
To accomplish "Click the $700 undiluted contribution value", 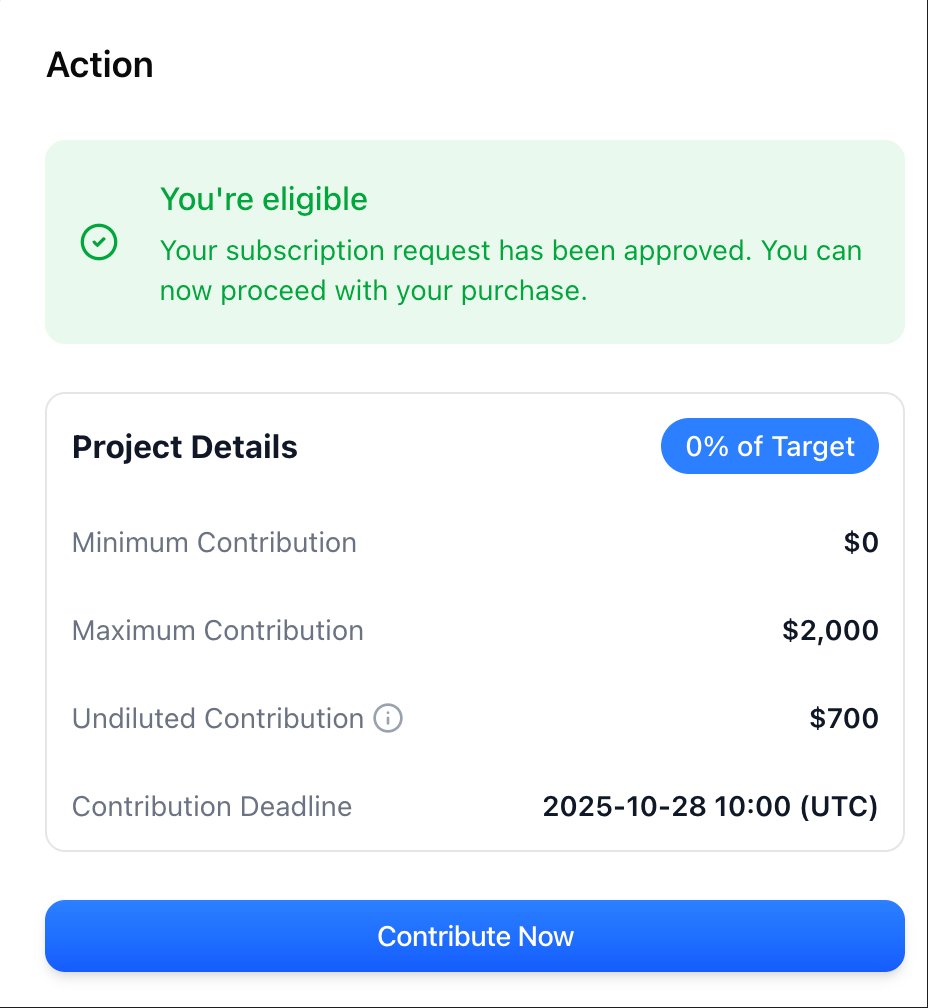I will [x=843, y=718].
